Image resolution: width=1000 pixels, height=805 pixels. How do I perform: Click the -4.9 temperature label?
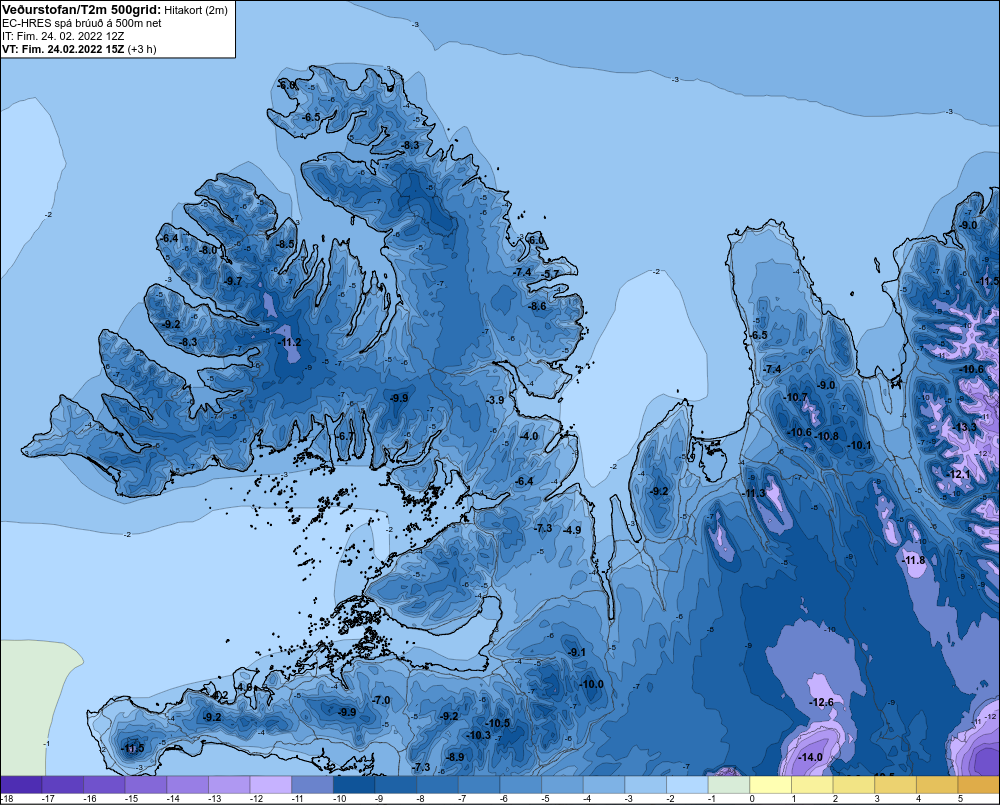[572, 530]
